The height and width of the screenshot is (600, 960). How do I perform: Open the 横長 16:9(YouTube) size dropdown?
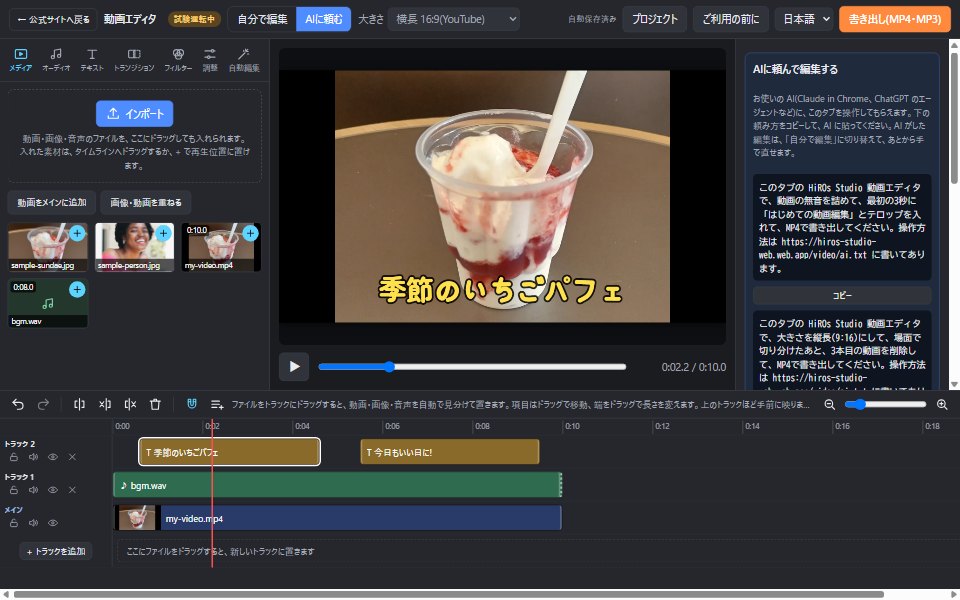coord(454,20)
